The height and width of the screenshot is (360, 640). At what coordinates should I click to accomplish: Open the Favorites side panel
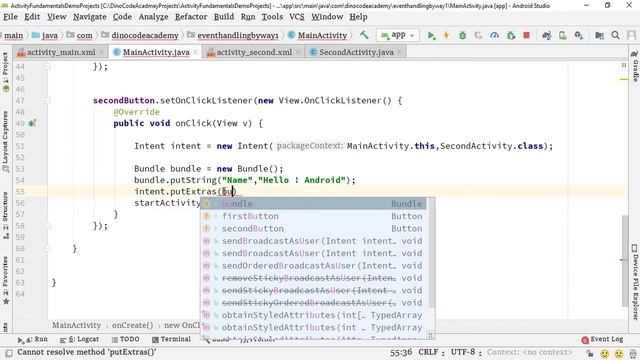pyautogui.click(x=5, y=280)
